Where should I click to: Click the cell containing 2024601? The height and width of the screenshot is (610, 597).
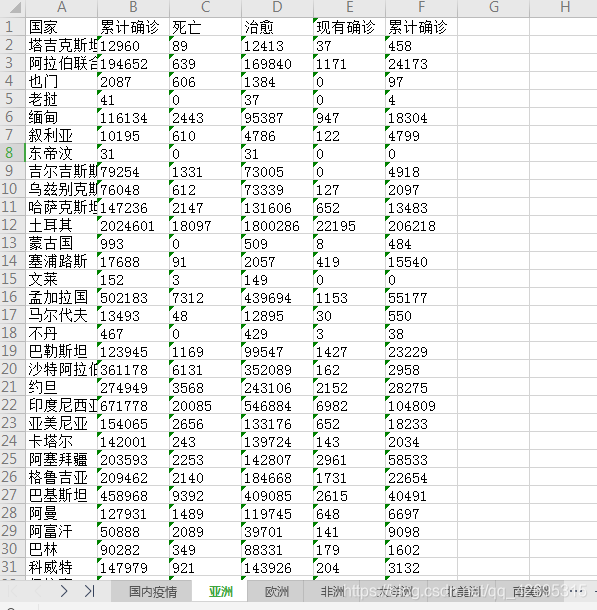[133, 225]
